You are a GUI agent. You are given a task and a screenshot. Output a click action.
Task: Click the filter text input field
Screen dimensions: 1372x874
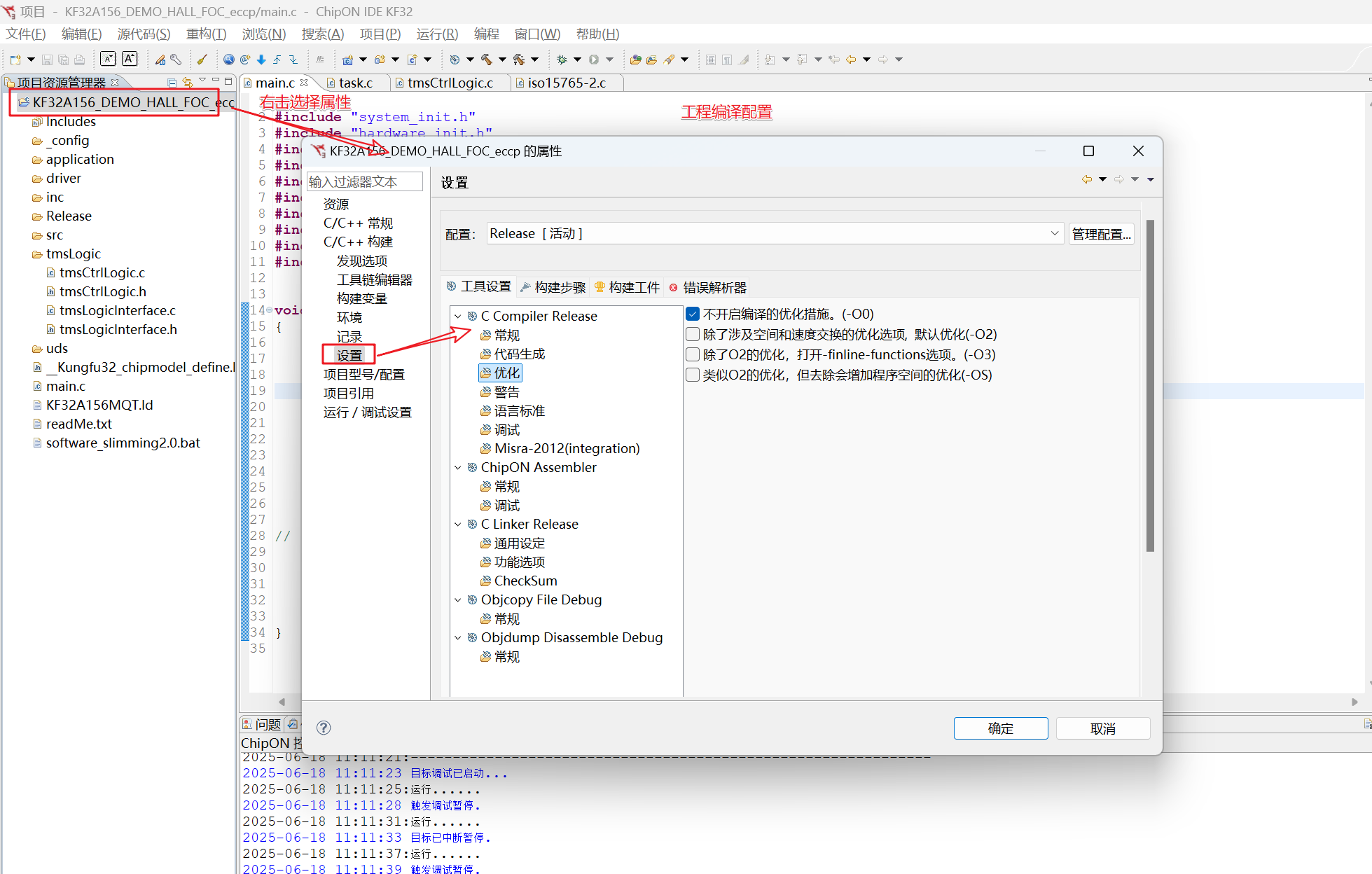click(364, 182)
